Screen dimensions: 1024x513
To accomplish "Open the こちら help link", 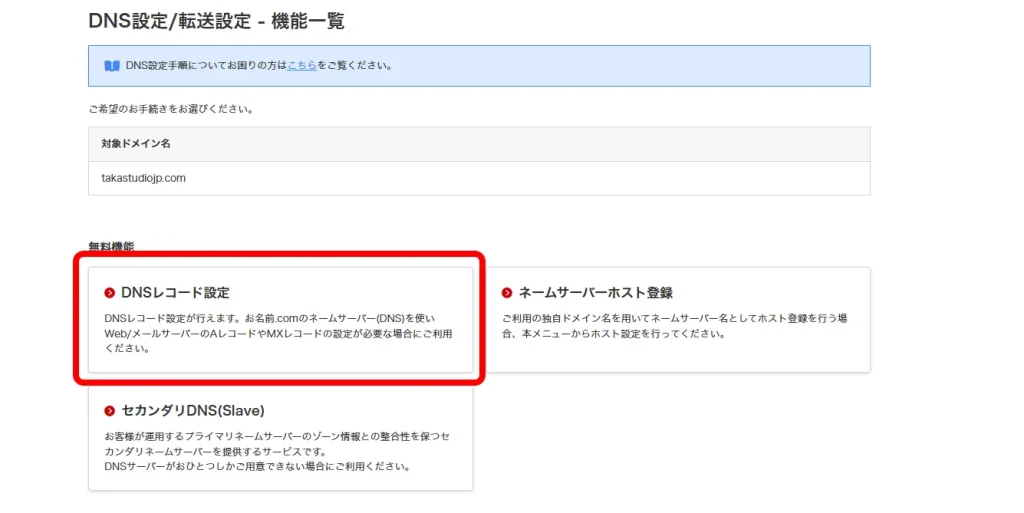I will pos(302,65).
